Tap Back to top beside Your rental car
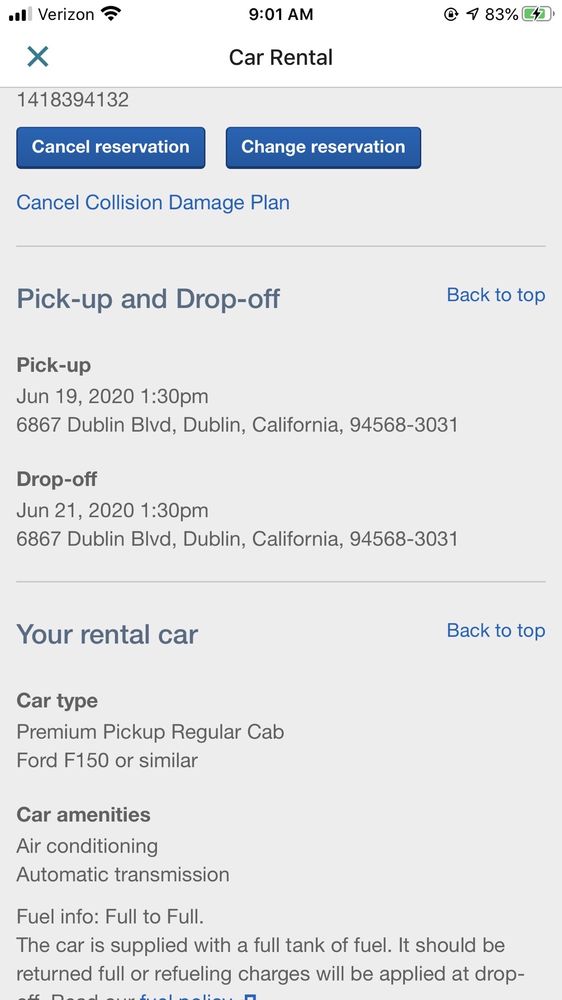The width and height of the screenshot is (562, 1000). pos(496,630)
